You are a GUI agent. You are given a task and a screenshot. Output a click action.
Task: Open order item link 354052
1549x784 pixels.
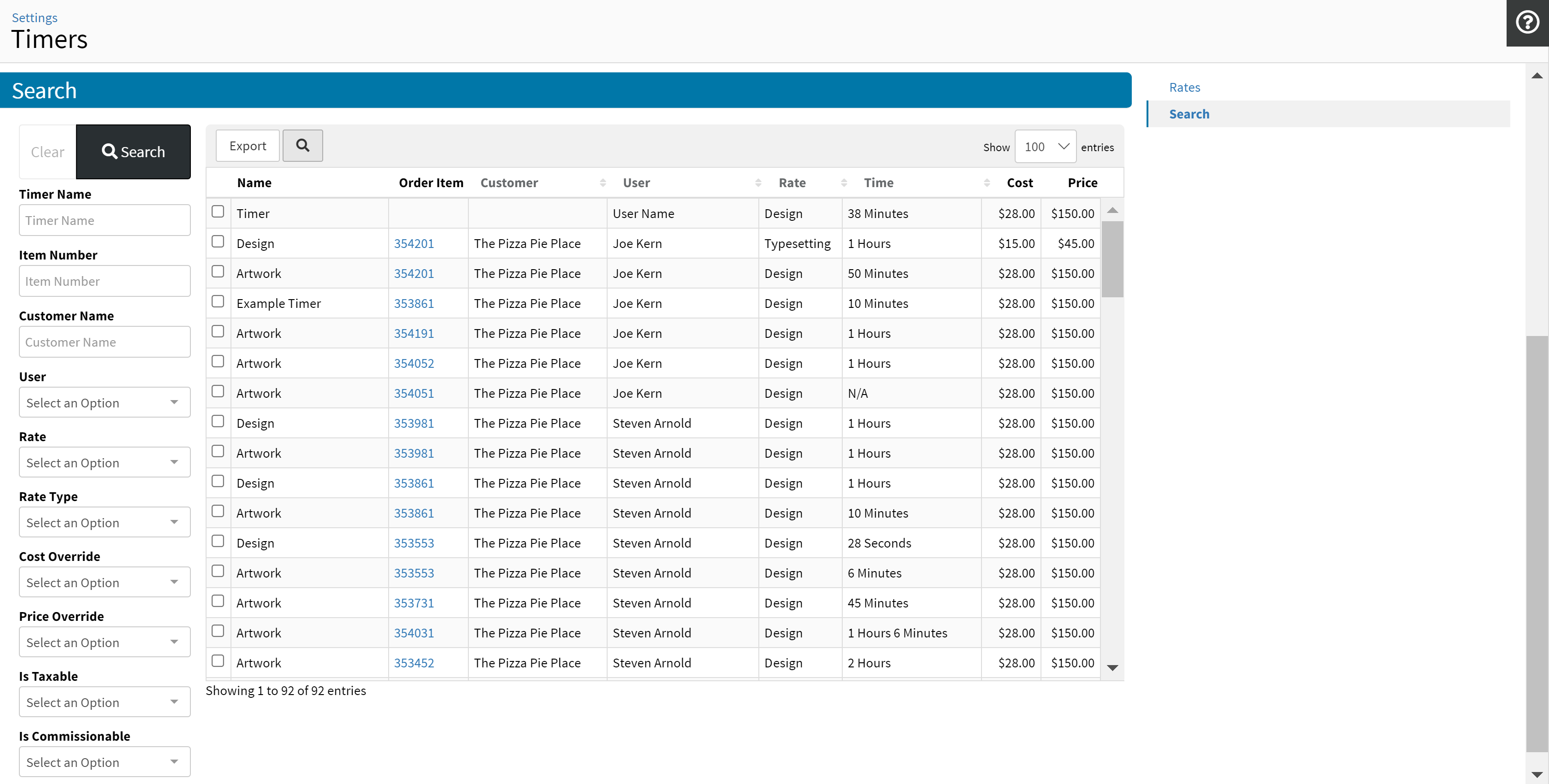click(x=414, y=363)
